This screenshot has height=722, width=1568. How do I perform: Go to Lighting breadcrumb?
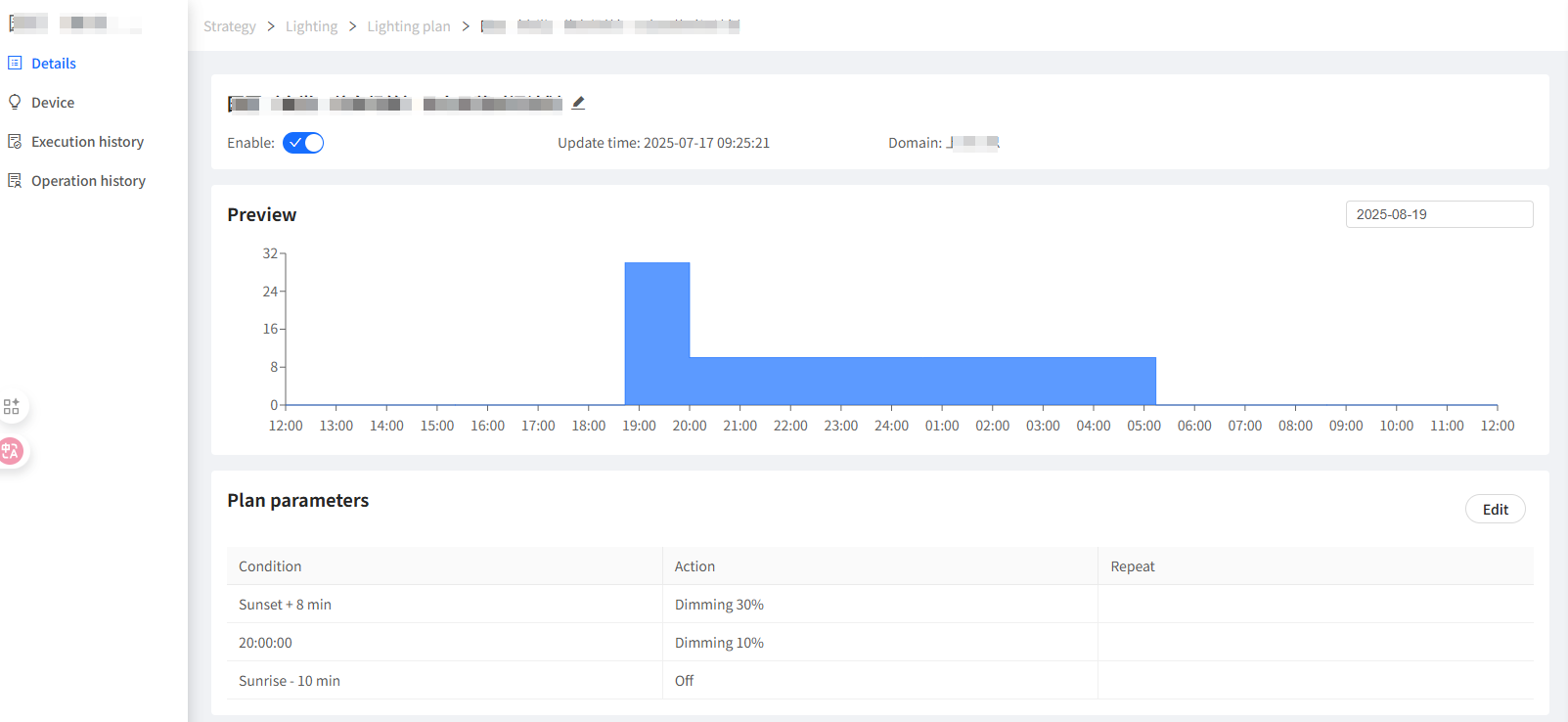coord(311,26)
